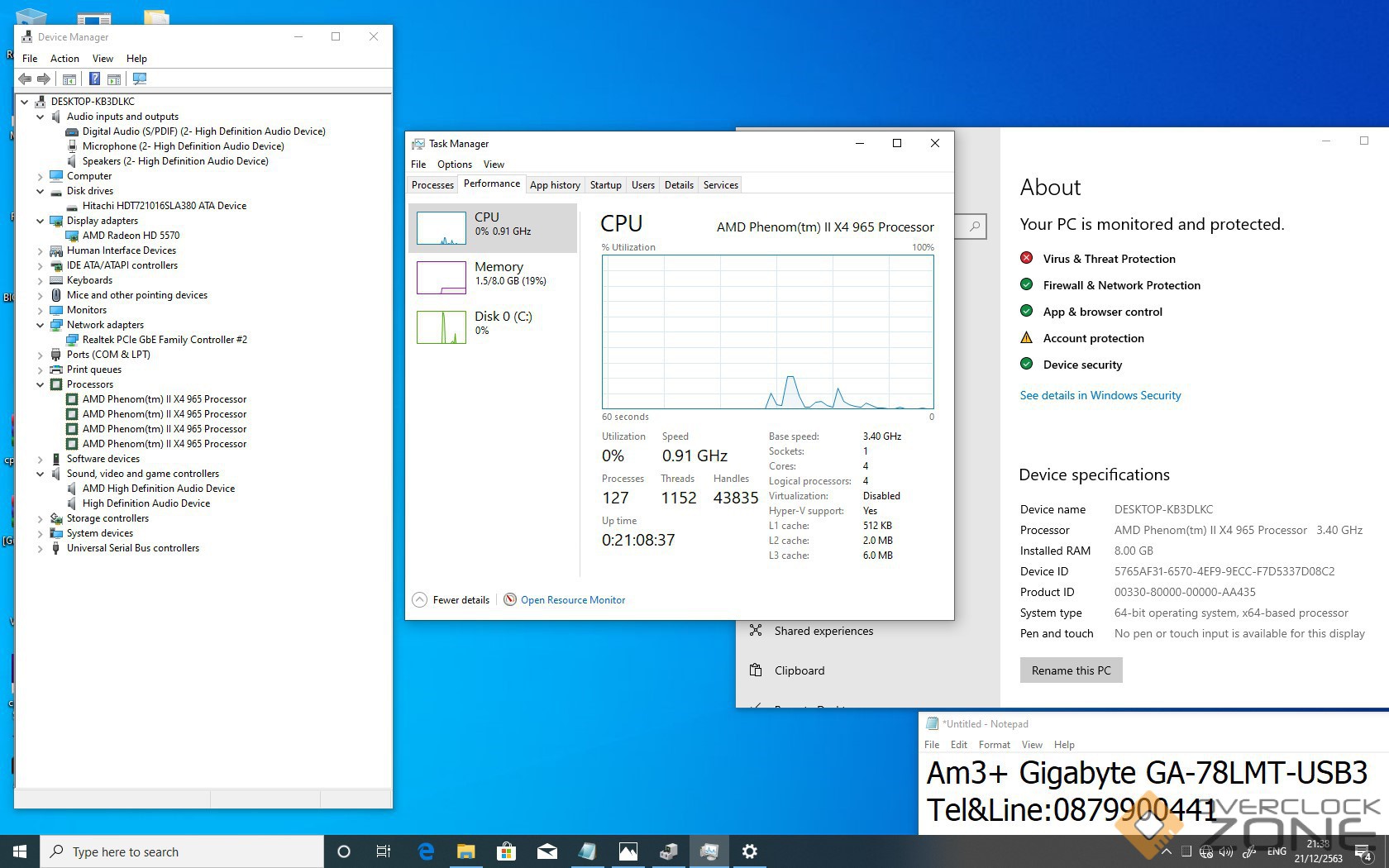The width and height of the screenshot is (1389, 868).
Task: Click the Task Manager taskbar icon
Action: (x=709, y=851)
